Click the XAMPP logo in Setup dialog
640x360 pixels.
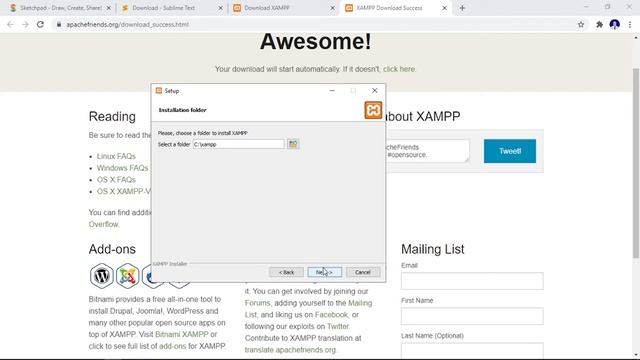373,110
